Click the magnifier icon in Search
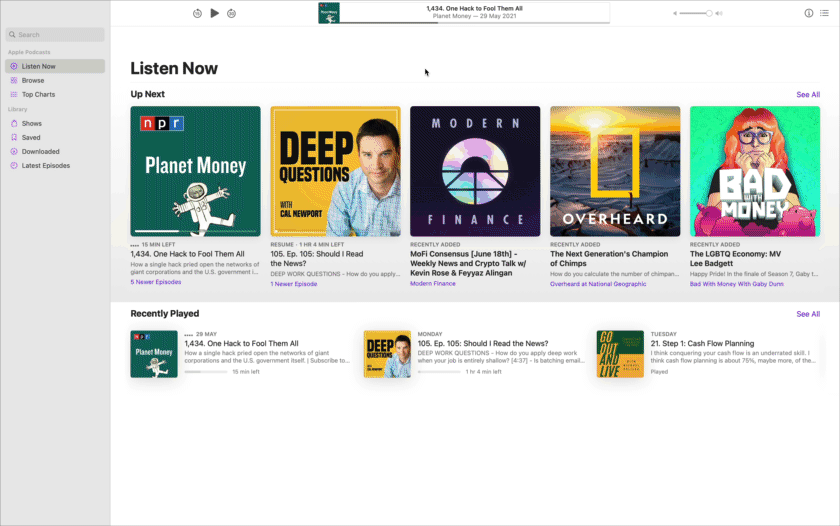Viewport: 840px width, 526px height. (12, 34)
